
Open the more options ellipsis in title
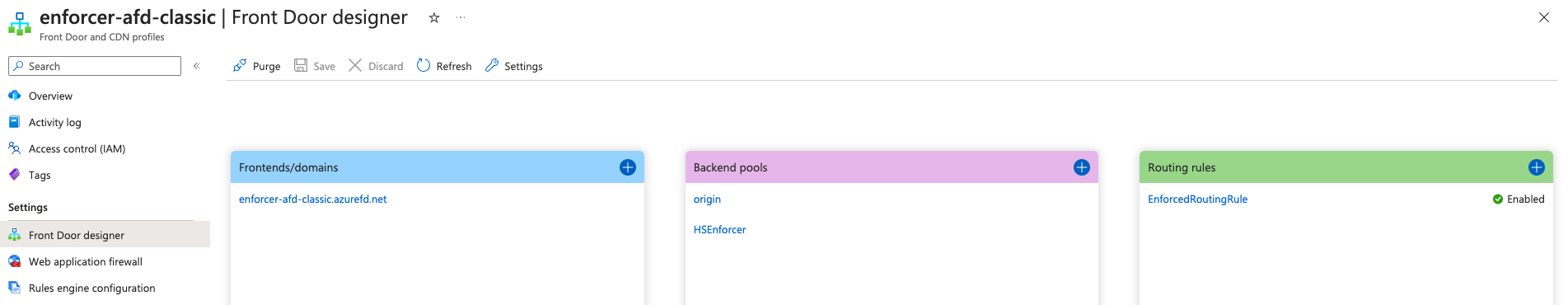461,17
